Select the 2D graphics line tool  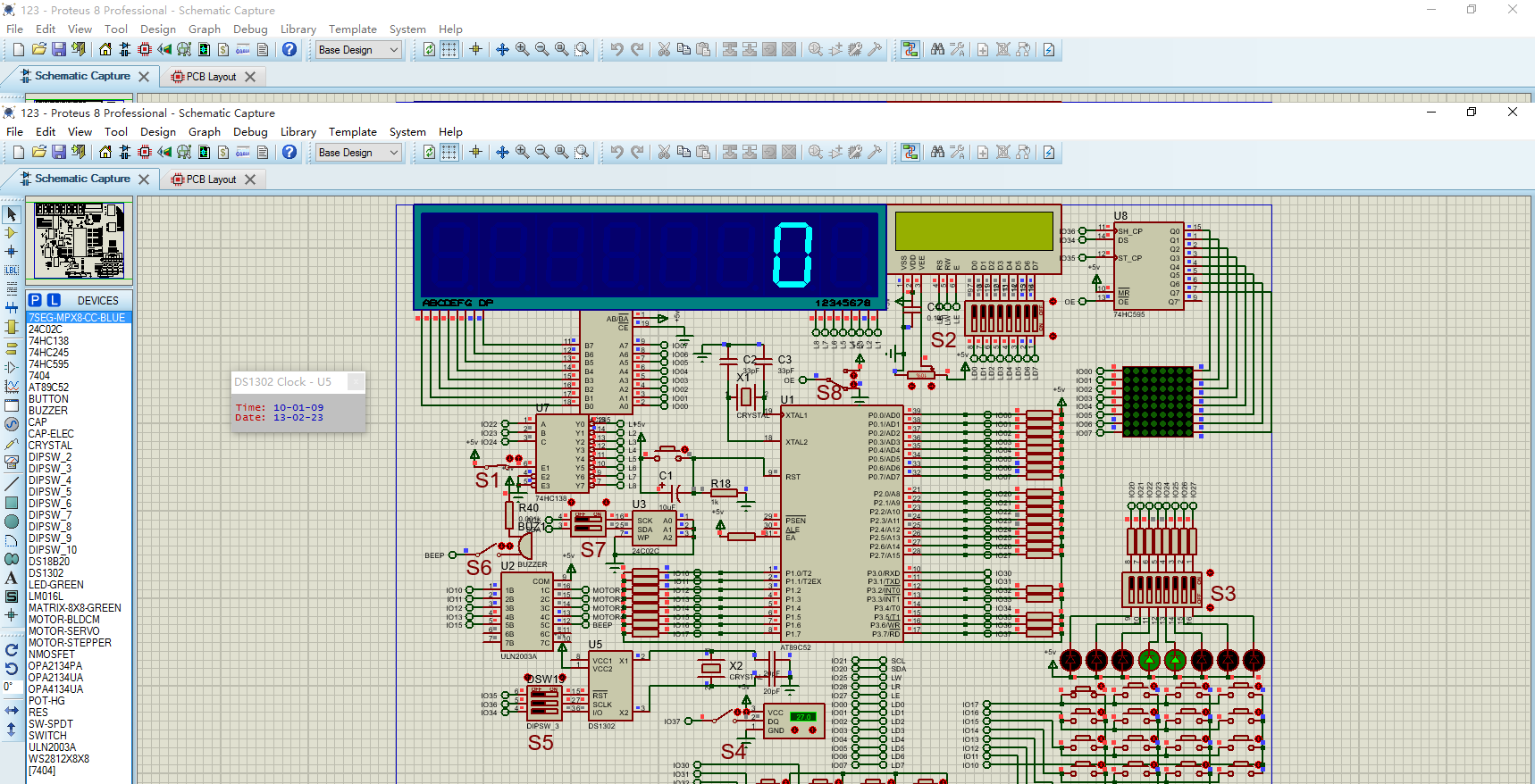tap(12, 483)
